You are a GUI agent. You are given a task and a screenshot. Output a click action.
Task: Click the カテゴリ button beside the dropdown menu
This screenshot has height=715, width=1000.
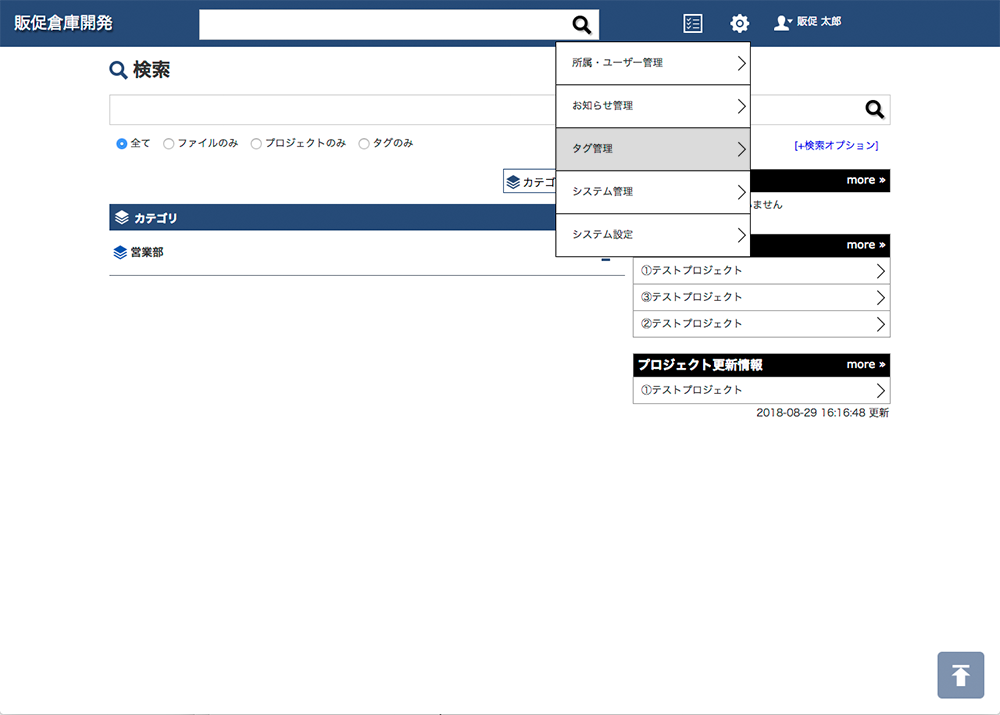pyautogui.click(x=530, y=182)
